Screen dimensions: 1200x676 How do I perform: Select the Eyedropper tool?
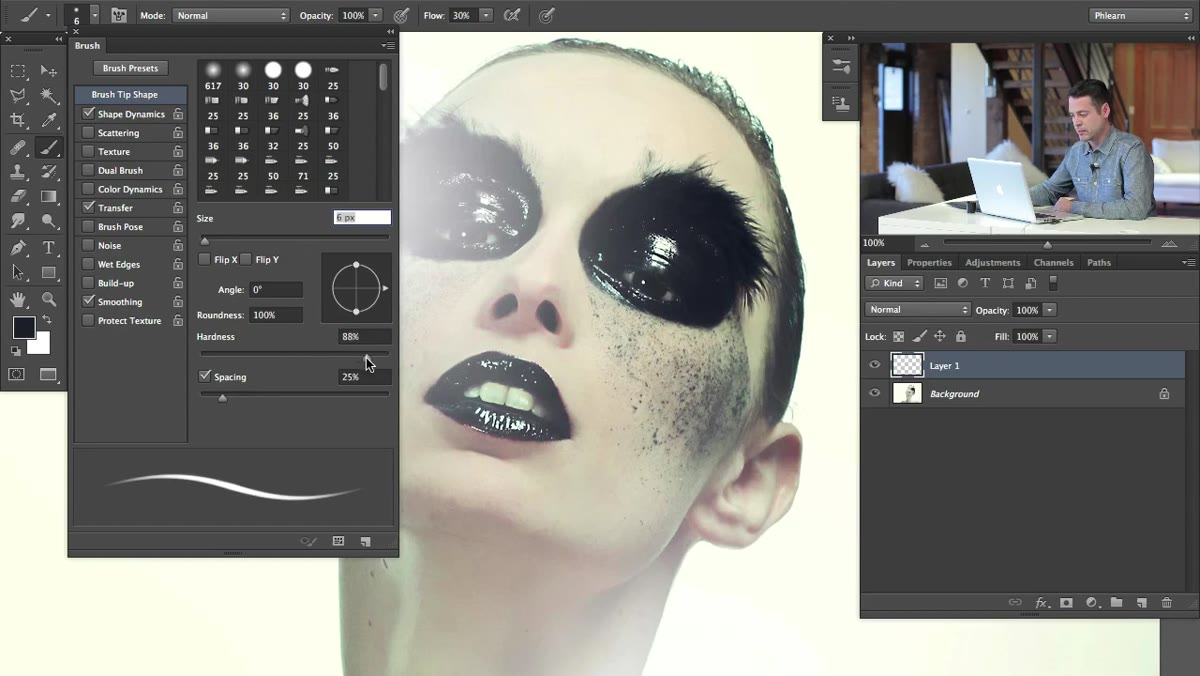(x=48, y=121)
